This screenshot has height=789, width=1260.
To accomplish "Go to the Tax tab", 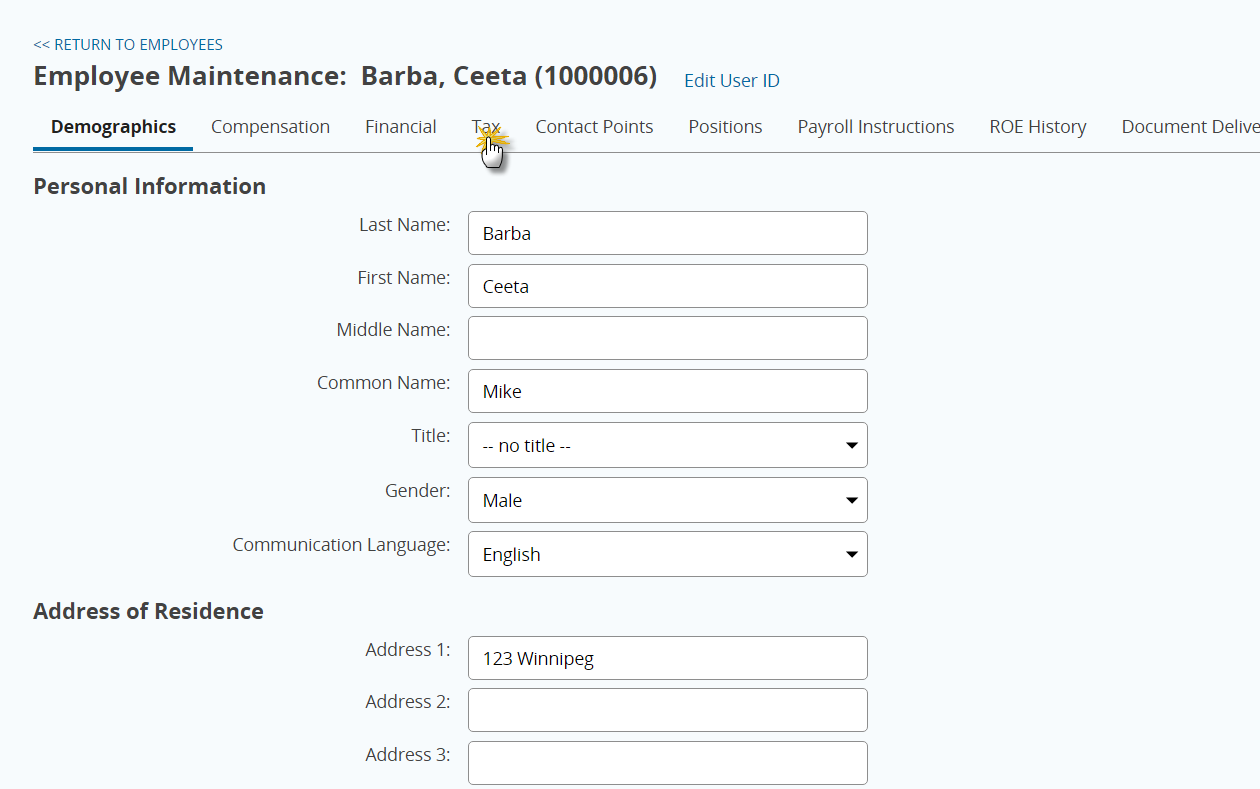I will [486, 127].
